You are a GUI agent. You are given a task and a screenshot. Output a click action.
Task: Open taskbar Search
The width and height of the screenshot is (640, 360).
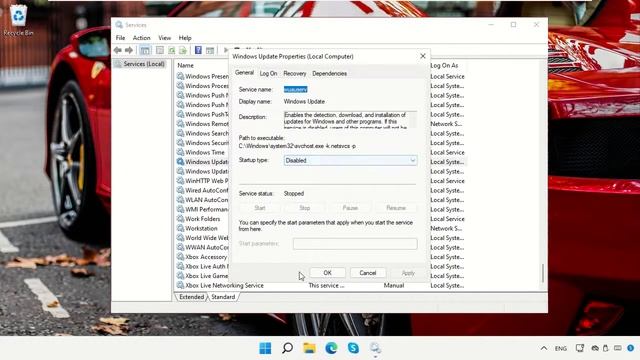287,348
